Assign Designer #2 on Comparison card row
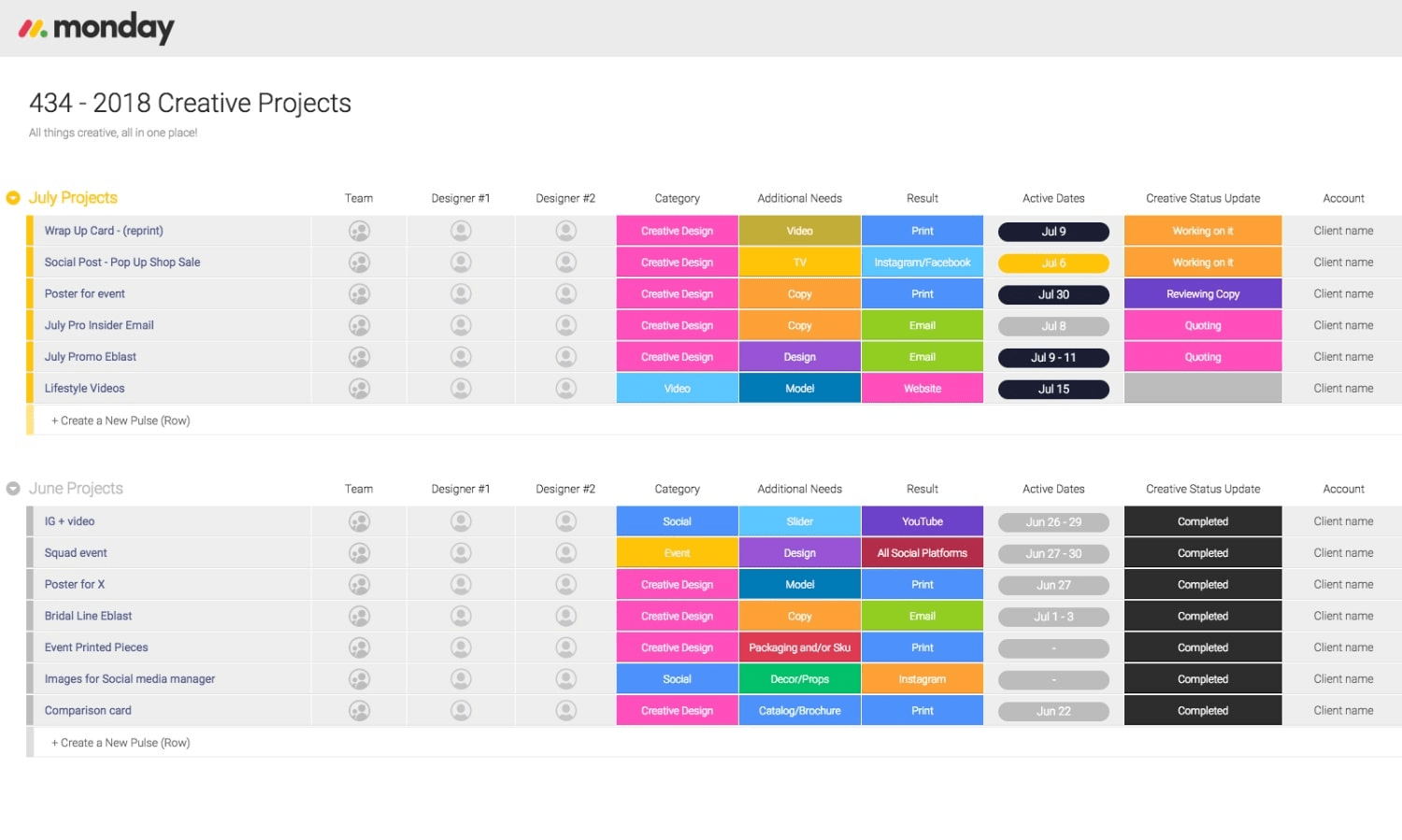 tap(565, 710)
